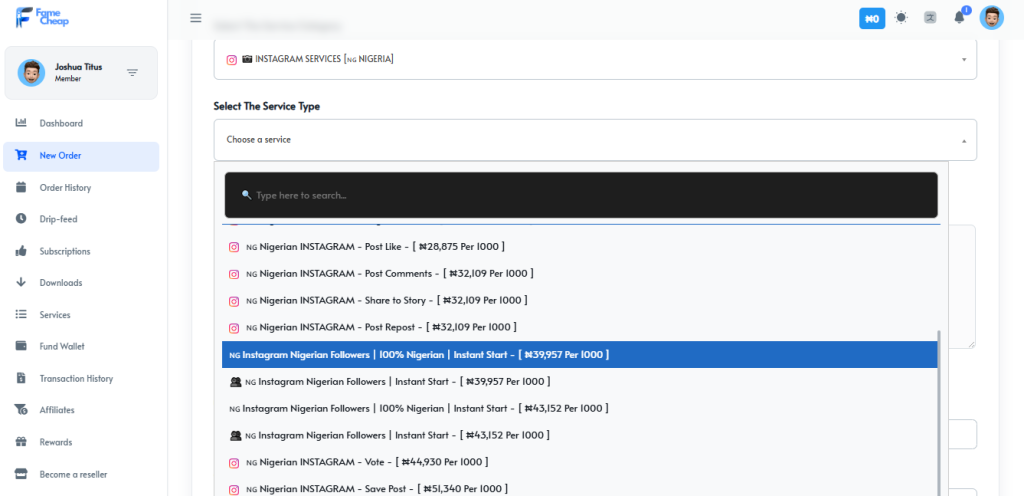Click Instagram icon on Post Like row
The image size is (1024, 496).
[234, 247]
